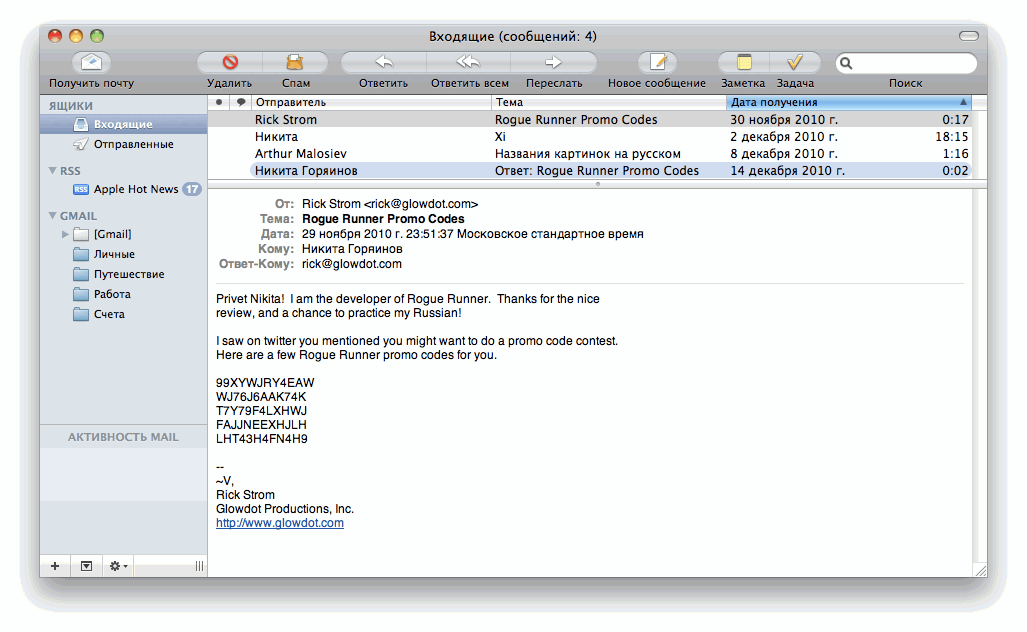Screen dimensions: 1027x632
Task: Click the RSS badge icon beside Apple Hot News
Action: pos(81,189)
